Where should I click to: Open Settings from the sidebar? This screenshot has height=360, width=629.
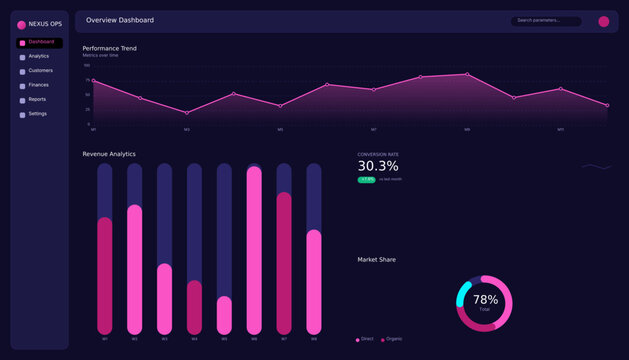click(39, 114)
